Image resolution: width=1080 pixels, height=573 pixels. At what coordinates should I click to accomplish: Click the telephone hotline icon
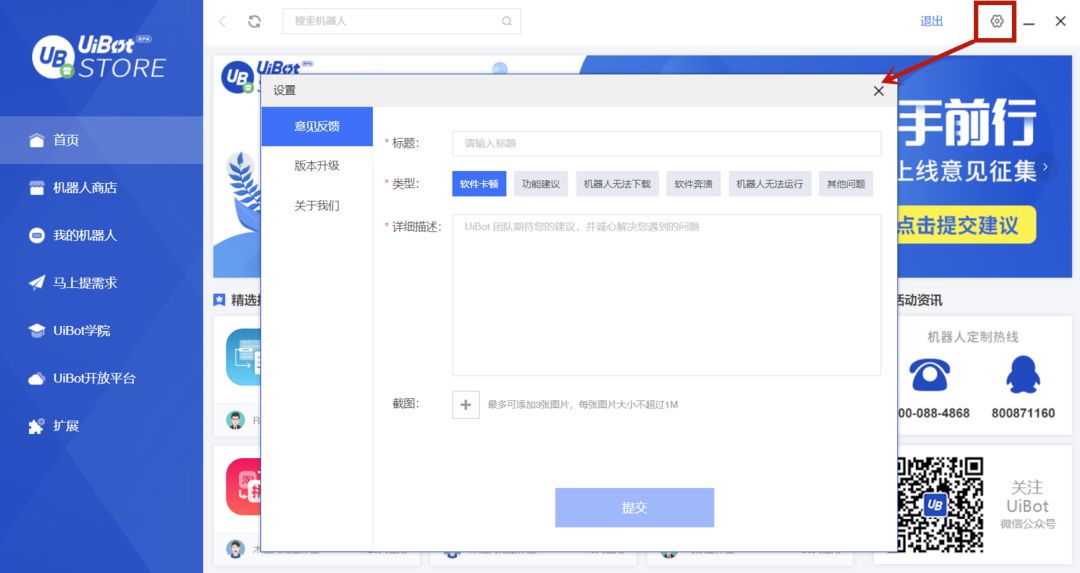click(x=929, y=375)
